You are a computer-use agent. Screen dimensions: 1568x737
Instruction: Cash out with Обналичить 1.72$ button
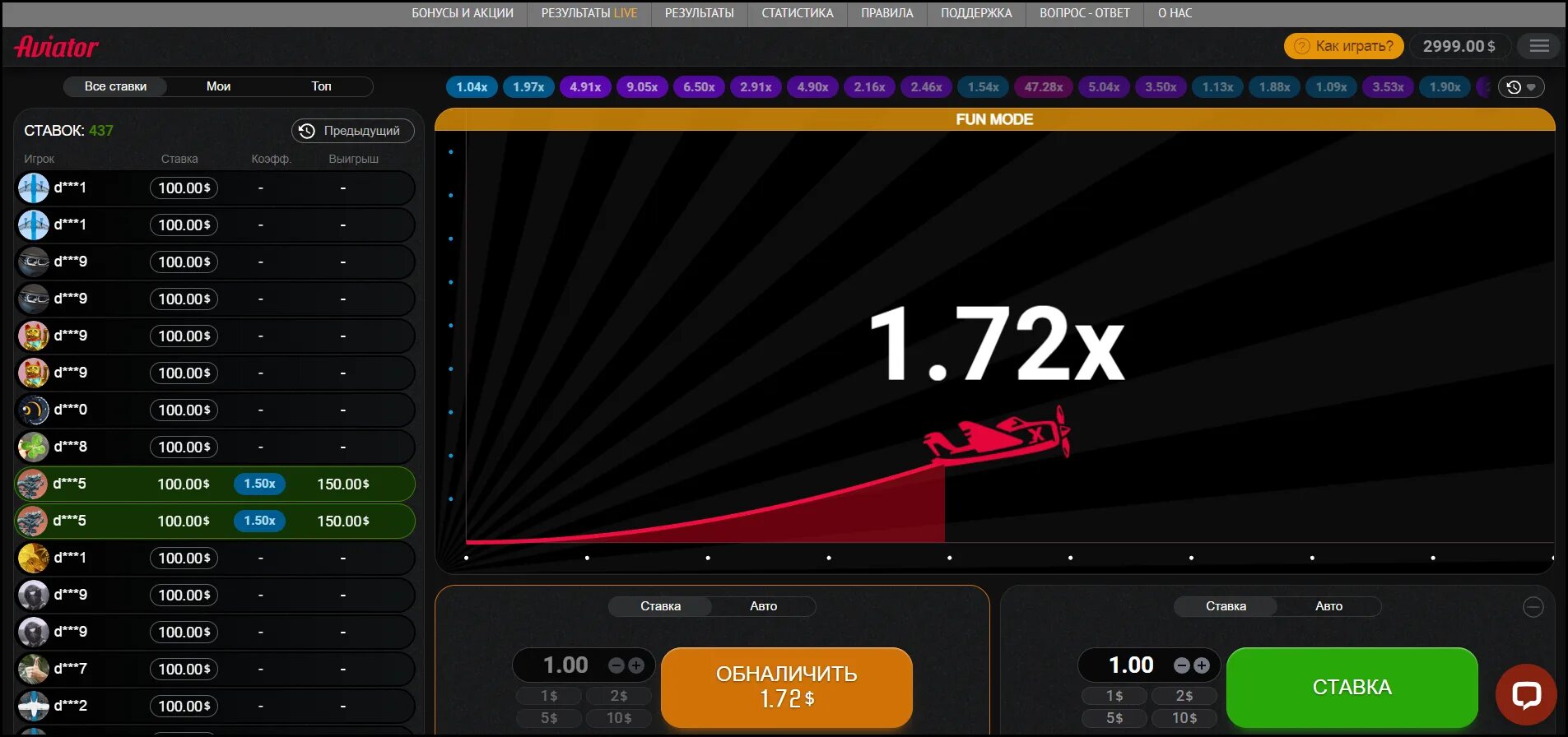coord(787,687)
